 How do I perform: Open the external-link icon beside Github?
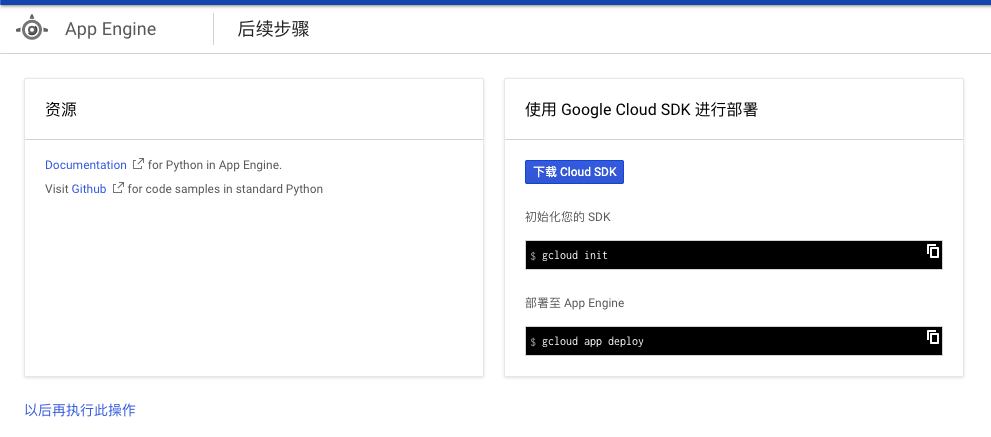pos(118,188)
